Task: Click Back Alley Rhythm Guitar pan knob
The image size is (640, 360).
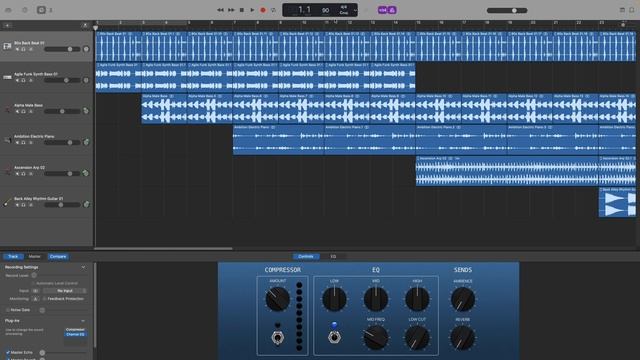Action: click(86, 204)
